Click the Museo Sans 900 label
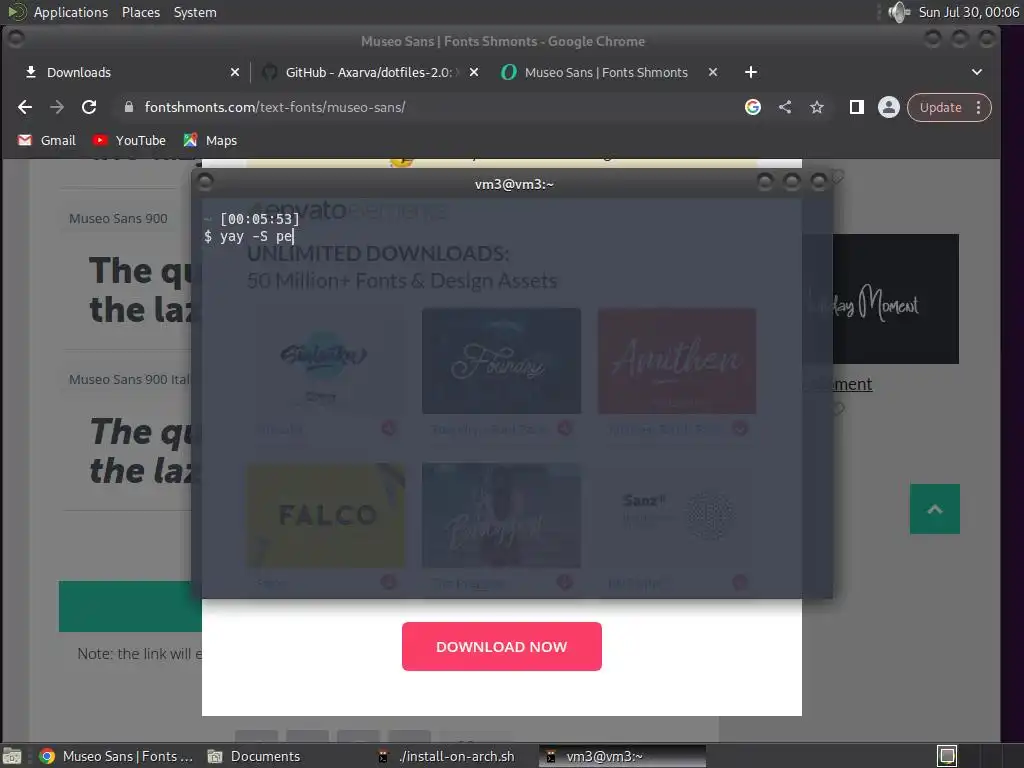 [x=118, y=218]
